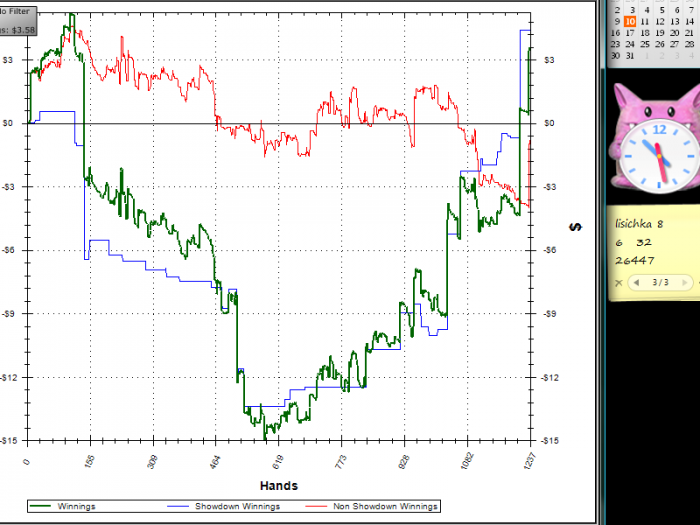Screen dimensions: 700x525
Task: Go to the previous sticky note with the left arrow
Action: point(637,282)
